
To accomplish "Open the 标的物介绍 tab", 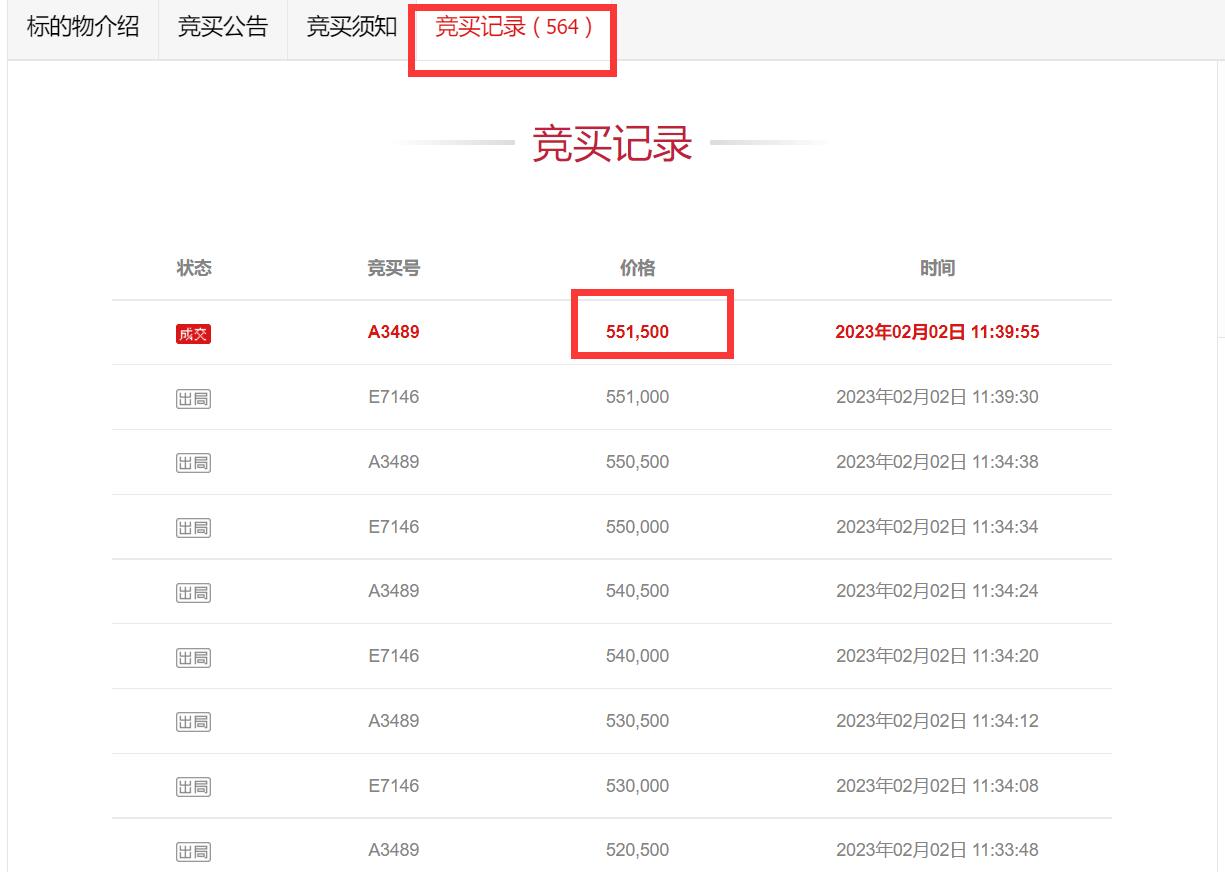I will pos(83,27).
